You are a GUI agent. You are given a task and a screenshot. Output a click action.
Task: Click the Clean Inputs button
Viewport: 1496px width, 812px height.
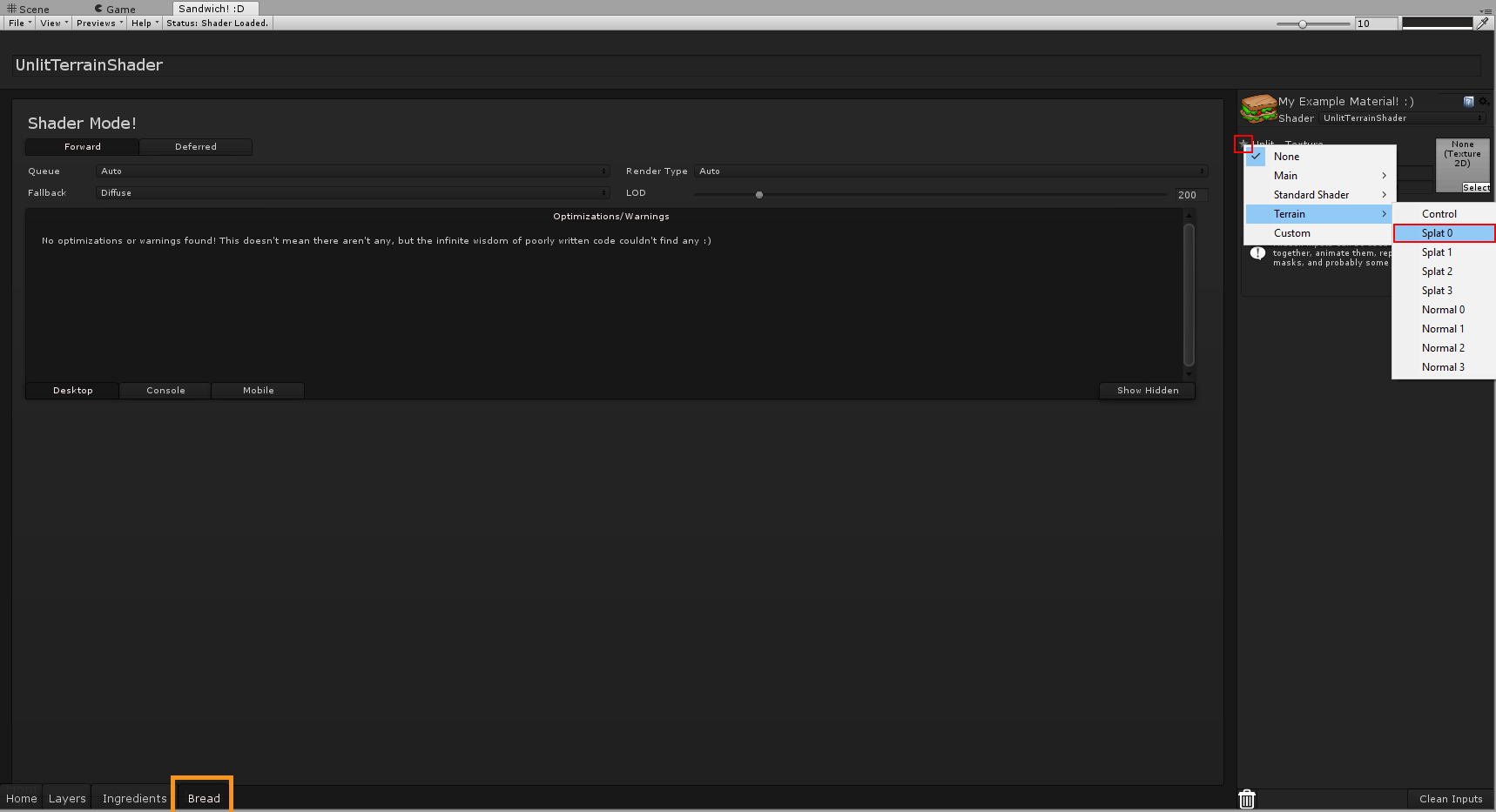(x=1451, y=799)
